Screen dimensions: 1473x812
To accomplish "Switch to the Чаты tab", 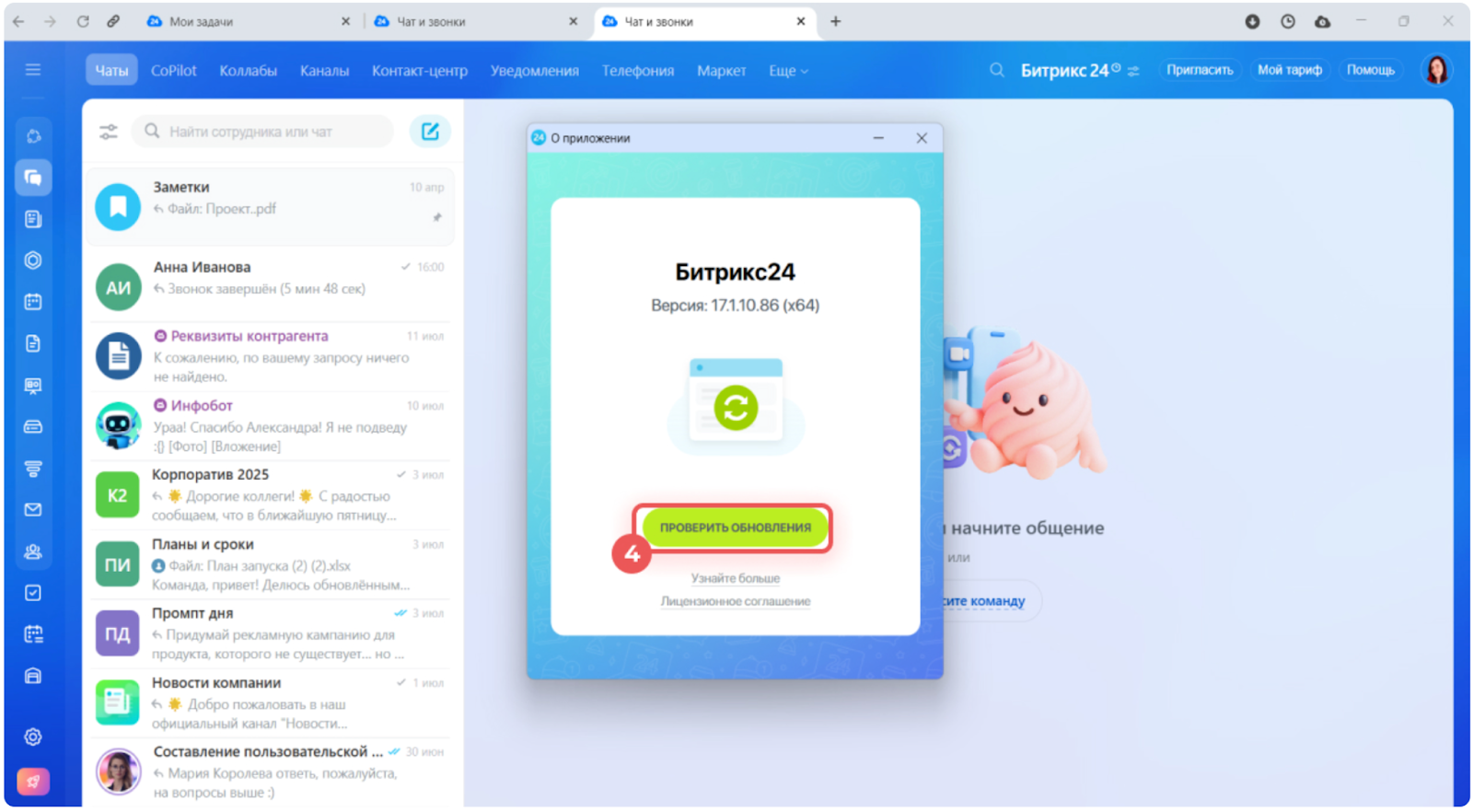I will (111, 70).
